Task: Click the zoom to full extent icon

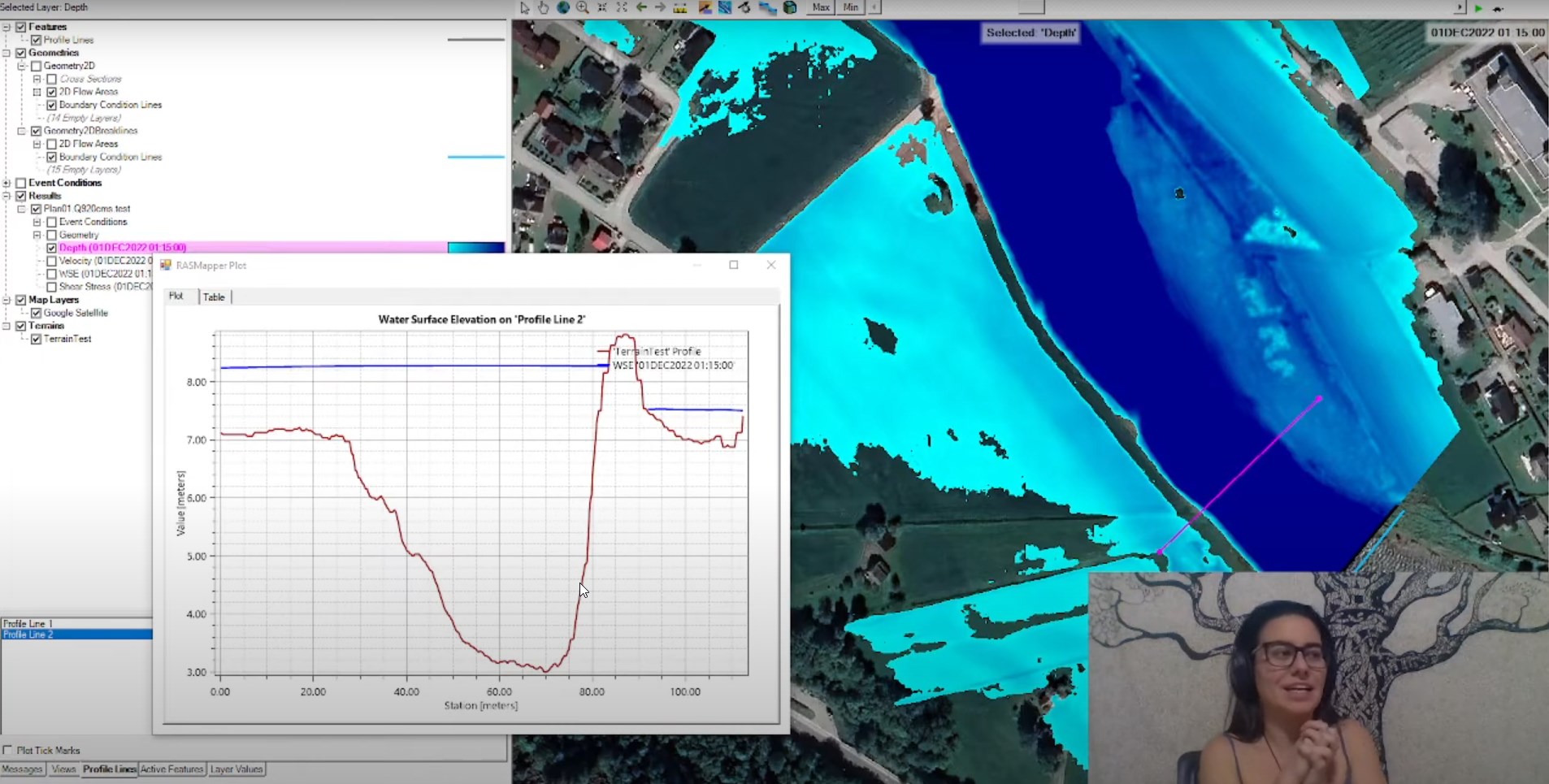Action: click(x=622, y=7)
